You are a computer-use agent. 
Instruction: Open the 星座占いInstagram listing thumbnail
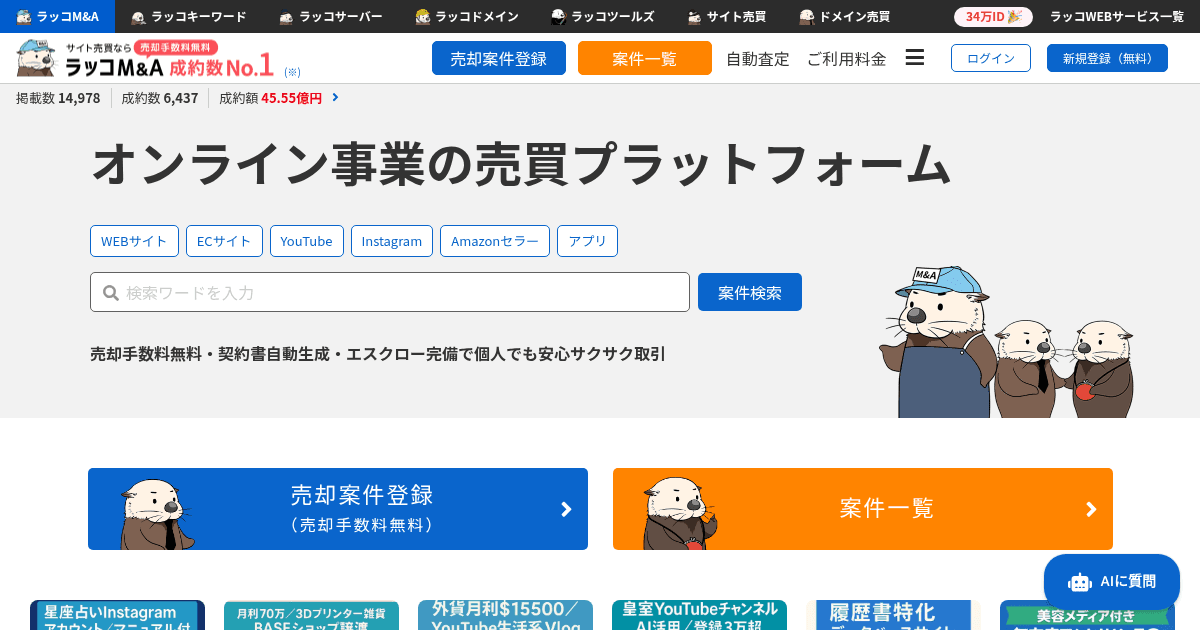[x=117, y=615]
